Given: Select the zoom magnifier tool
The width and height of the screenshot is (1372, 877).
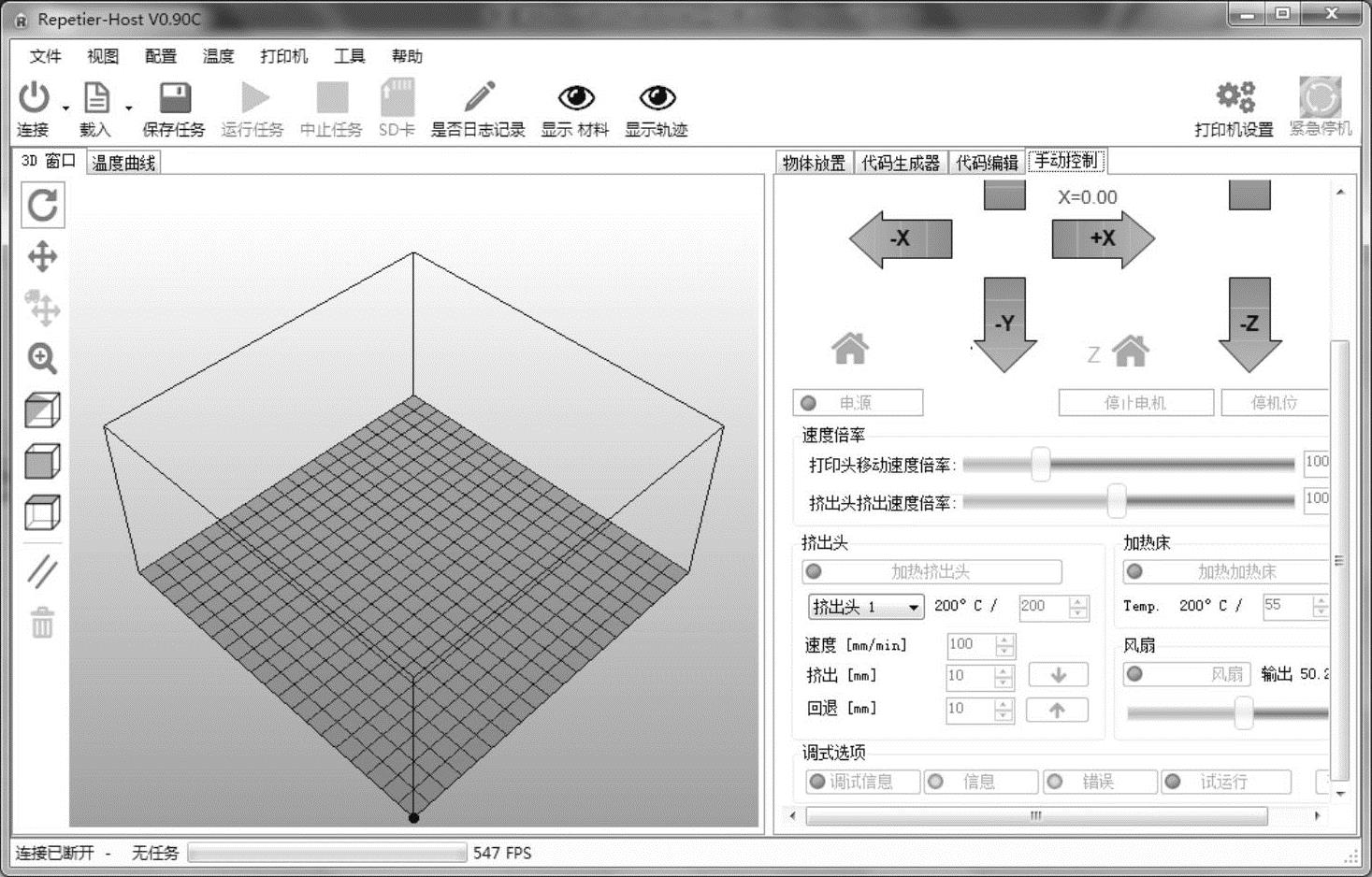Looking at the screenshot, I should click(x=42, y=358).
